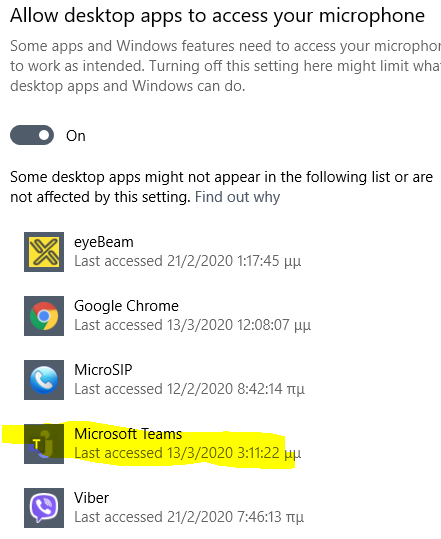Select the Google Chrome app name
Viewport: 441px width, 539px height.
pos(126,306)
